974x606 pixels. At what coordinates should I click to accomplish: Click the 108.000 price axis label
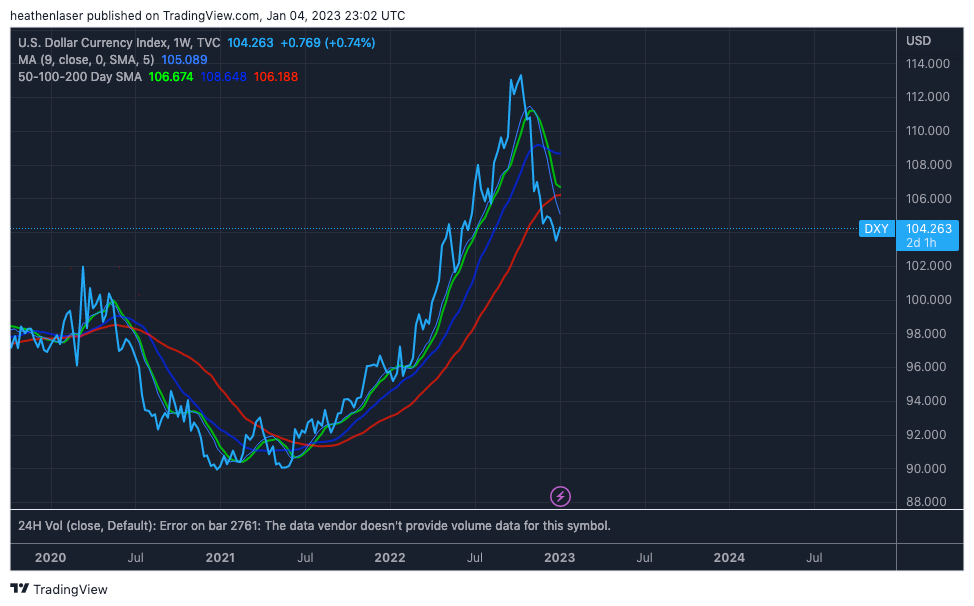point(928,165)
